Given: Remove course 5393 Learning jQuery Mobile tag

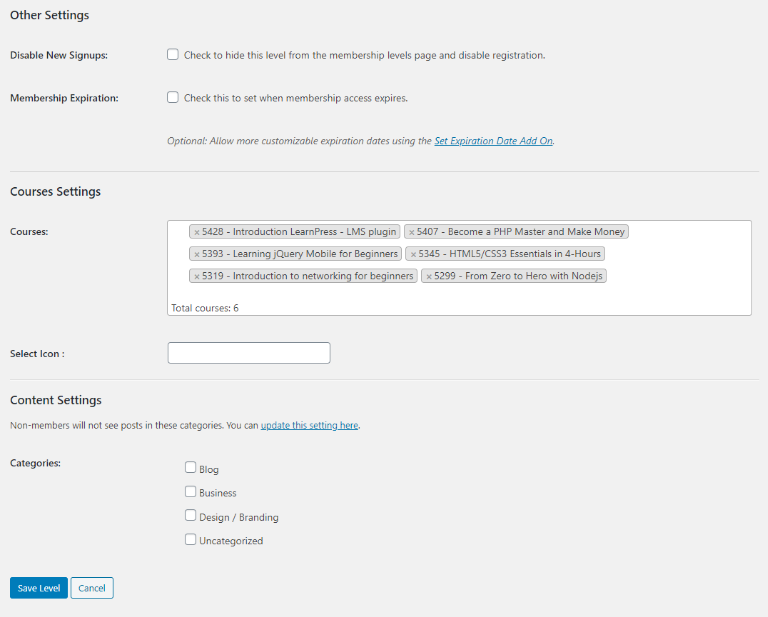Looking at the screenshot, I should pos(197,254).
